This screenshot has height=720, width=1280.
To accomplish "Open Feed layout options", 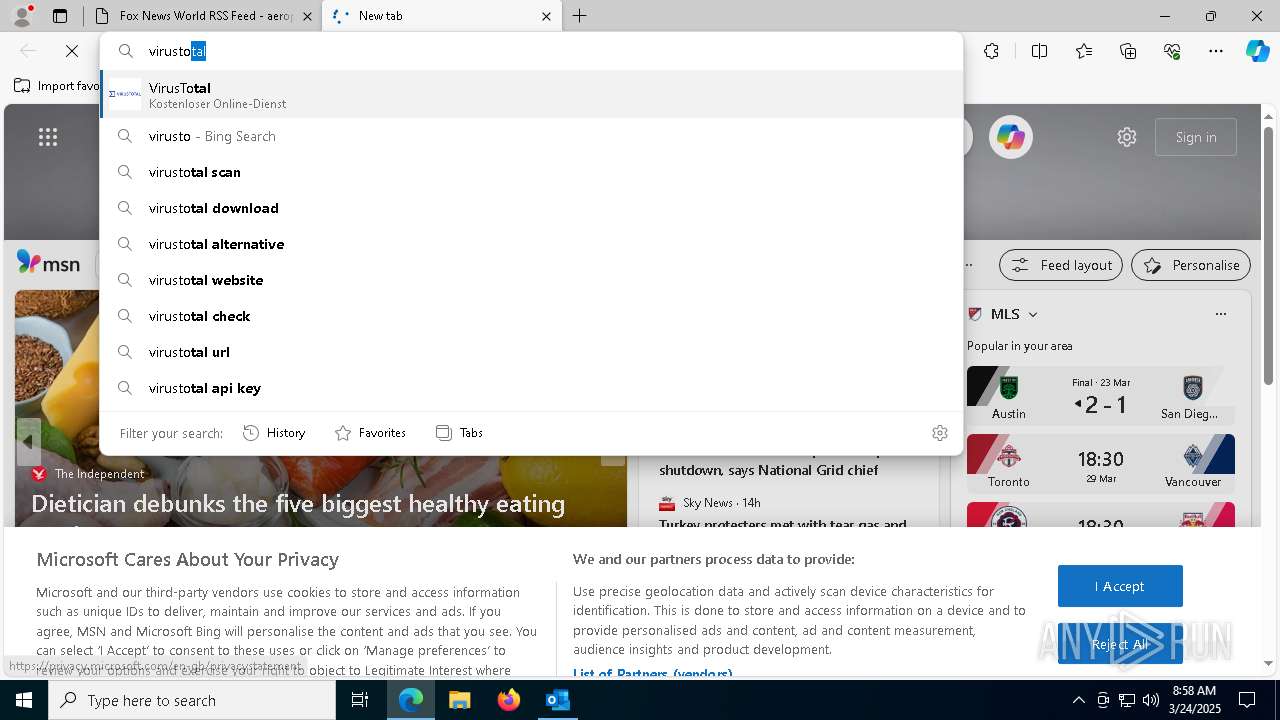I will click(x=1060, y=265).
